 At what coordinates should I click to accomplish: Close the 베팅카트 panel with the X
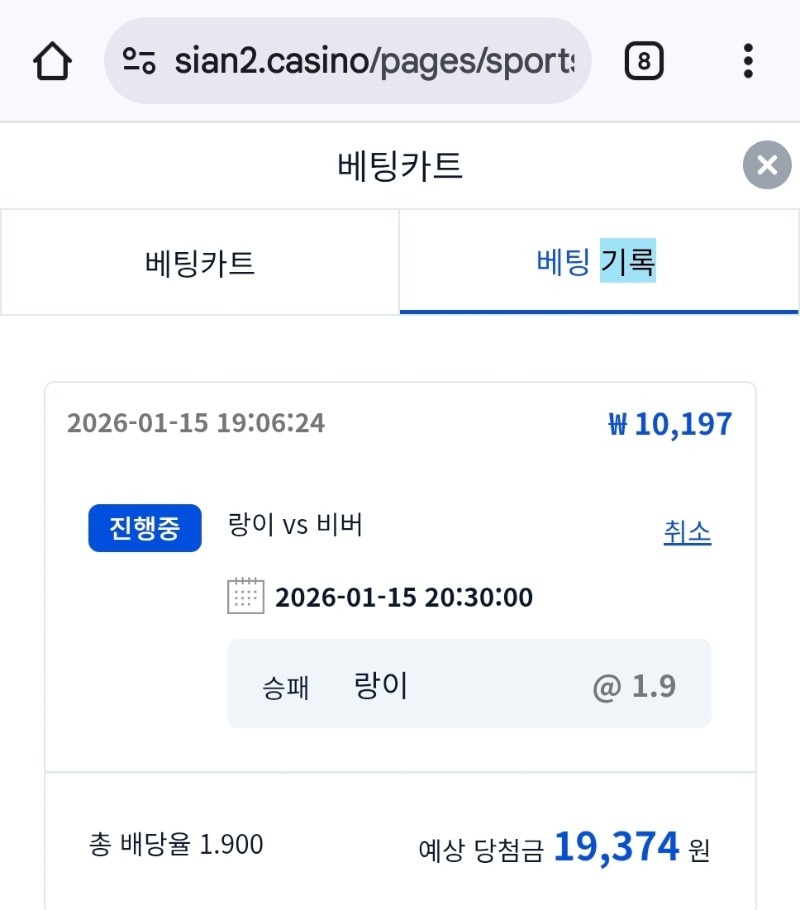(767, 165)
